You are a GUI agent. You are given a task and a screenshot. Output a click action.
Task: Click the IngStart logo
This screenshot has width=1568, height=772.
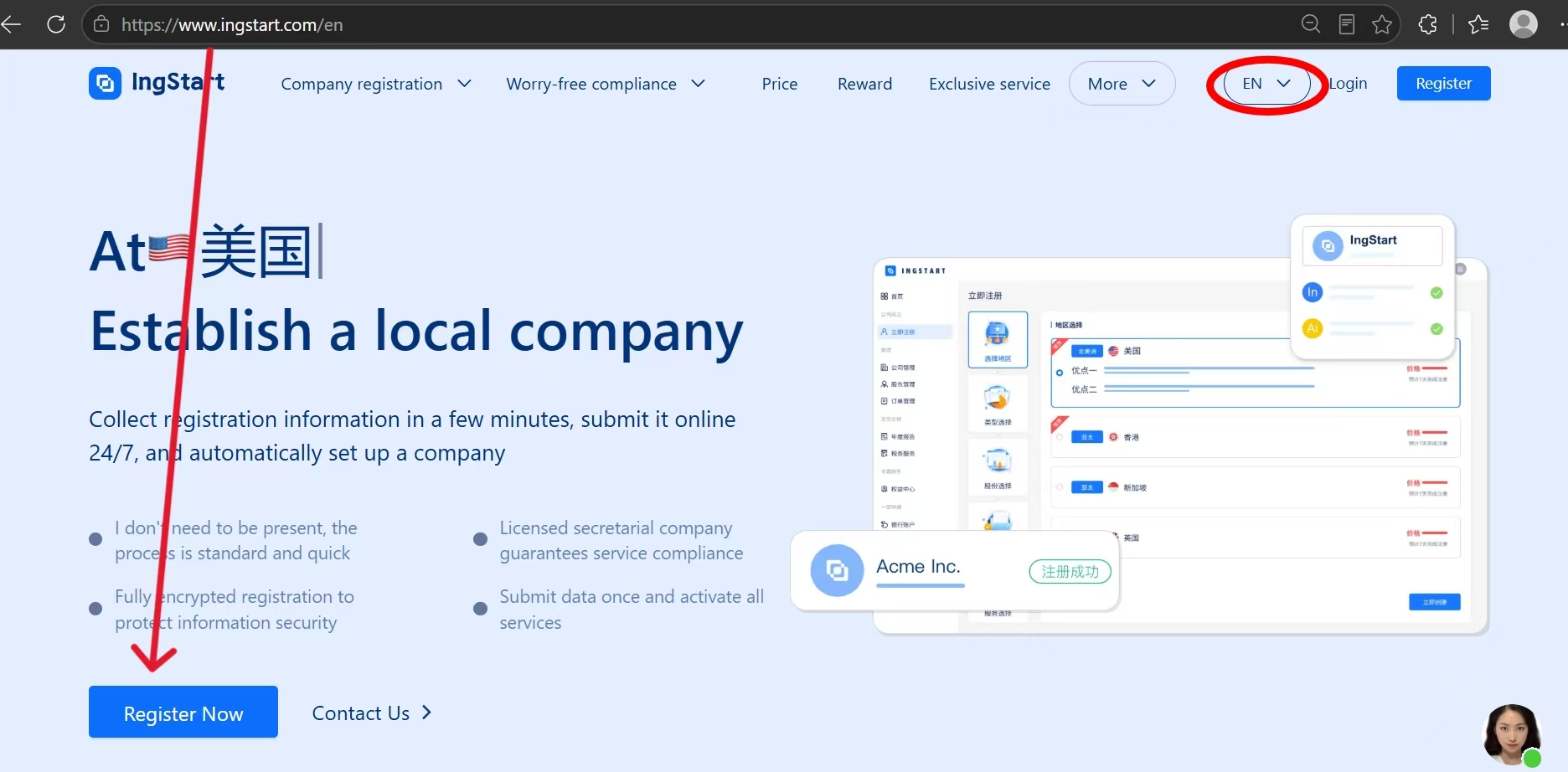click(x=157, y=83)
